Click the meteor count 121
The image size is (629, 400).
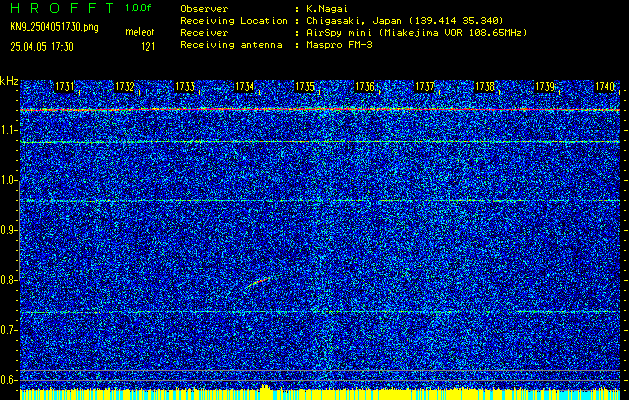coord(148,47)
